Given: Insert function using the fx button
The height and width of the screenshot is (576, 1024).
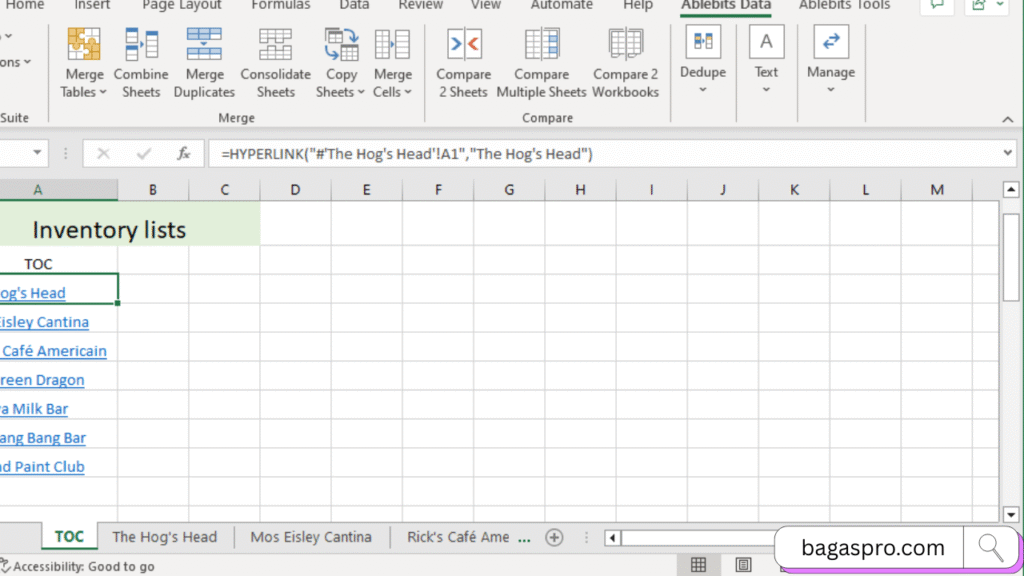Looking at the screenshot, I should pyautogui.click(x=184, y=154).
